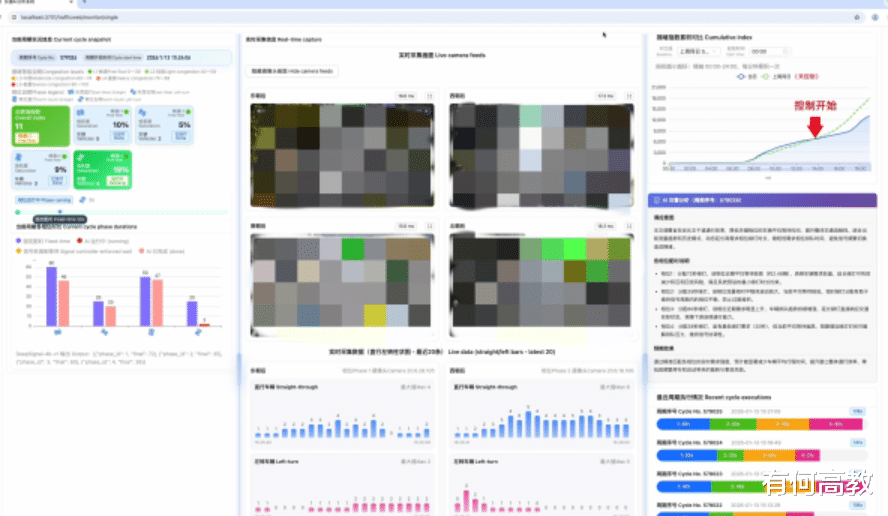Viewport: 888px width, 516px height.
Task: Click the green Overall index card
Action: tap(41, 126)
